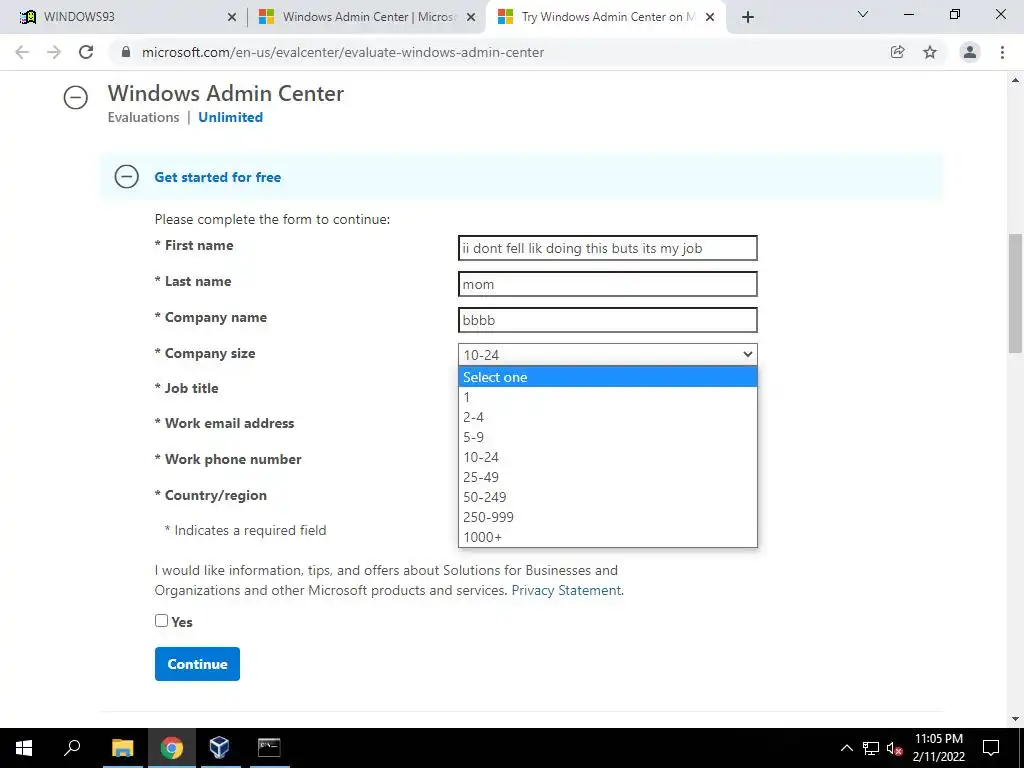The height and width of the screenshot is (768, 1024).
Task: Click the Continue button
Action: (x=197, y=664)
